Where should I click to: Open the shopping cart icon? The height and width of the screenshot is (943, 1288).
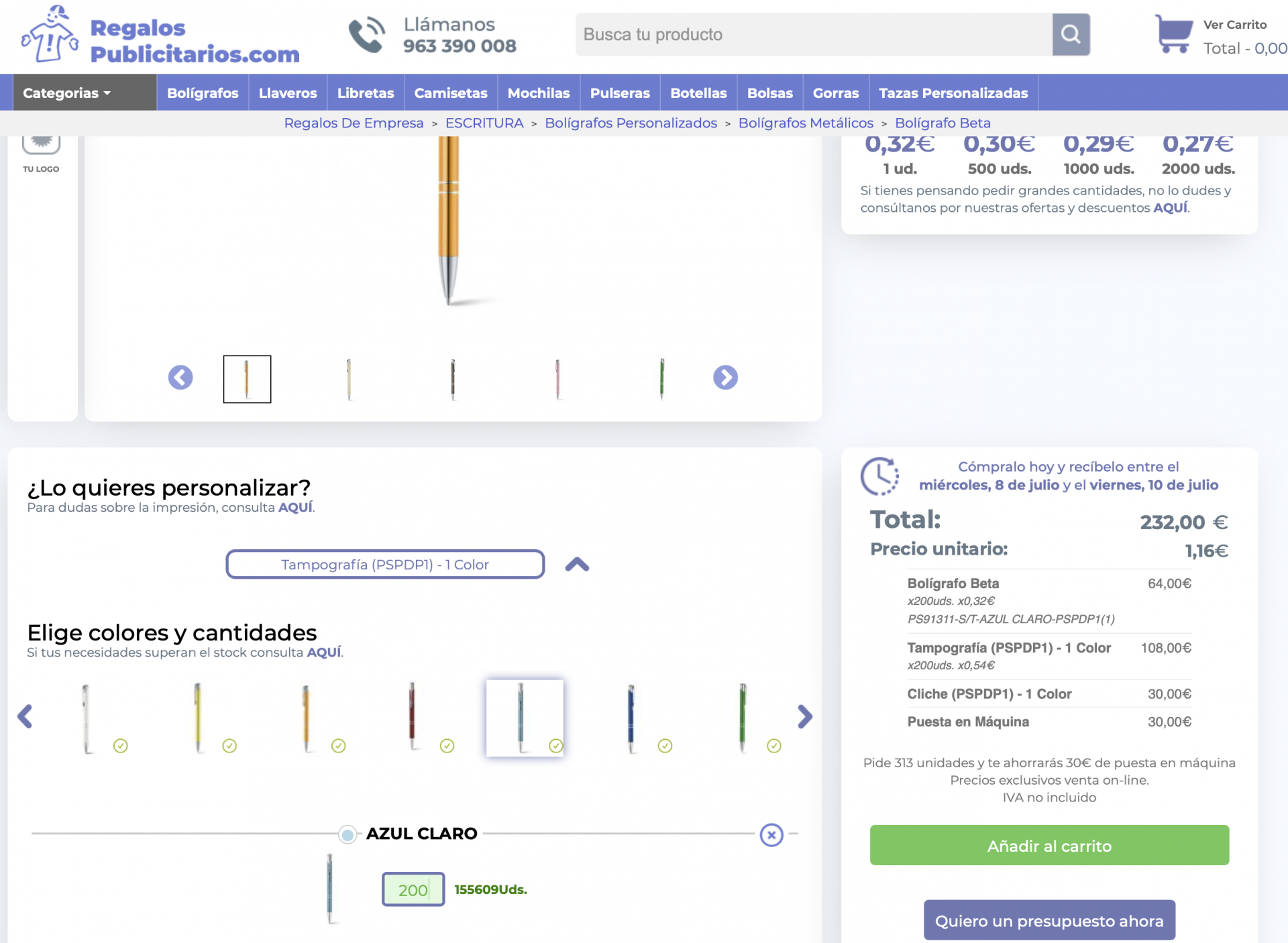click(1173, 34)
